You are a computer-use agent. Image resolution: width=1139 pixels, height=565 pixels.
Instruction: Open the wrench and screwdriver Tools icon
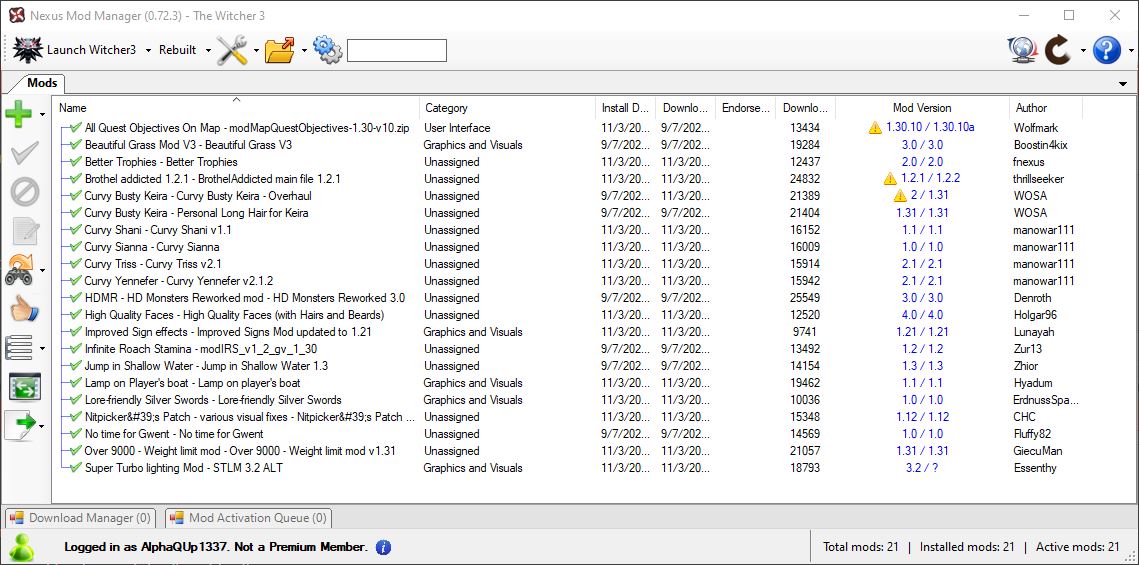tap(232, 50)
